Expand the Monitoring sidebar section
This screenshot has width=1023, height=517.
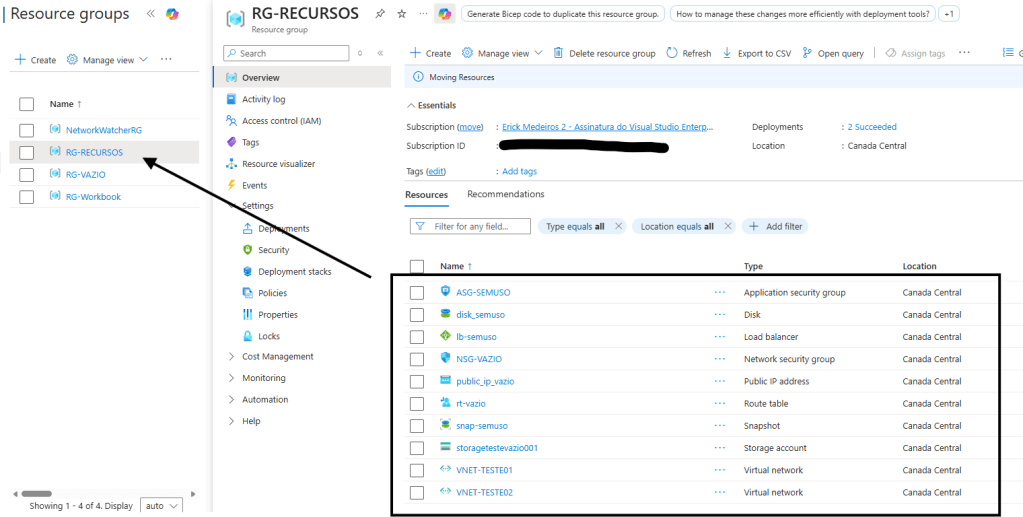pos(263,378)
